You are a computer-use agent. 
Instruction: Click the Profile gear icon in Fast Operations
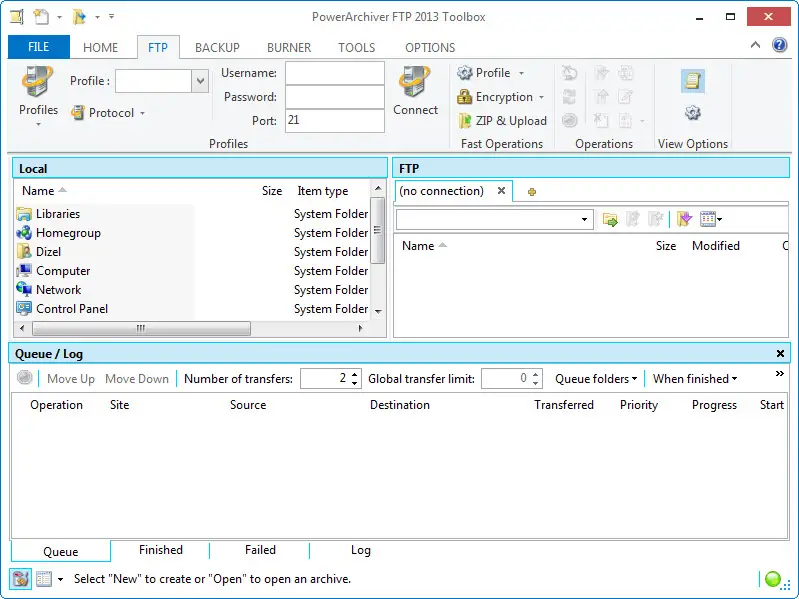tap(464, 73)
